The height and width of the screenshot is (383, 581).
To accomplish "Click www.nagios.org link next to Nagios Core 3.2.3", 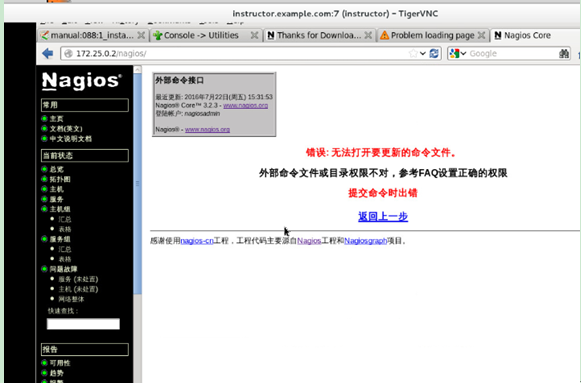I will click(245, 105).
